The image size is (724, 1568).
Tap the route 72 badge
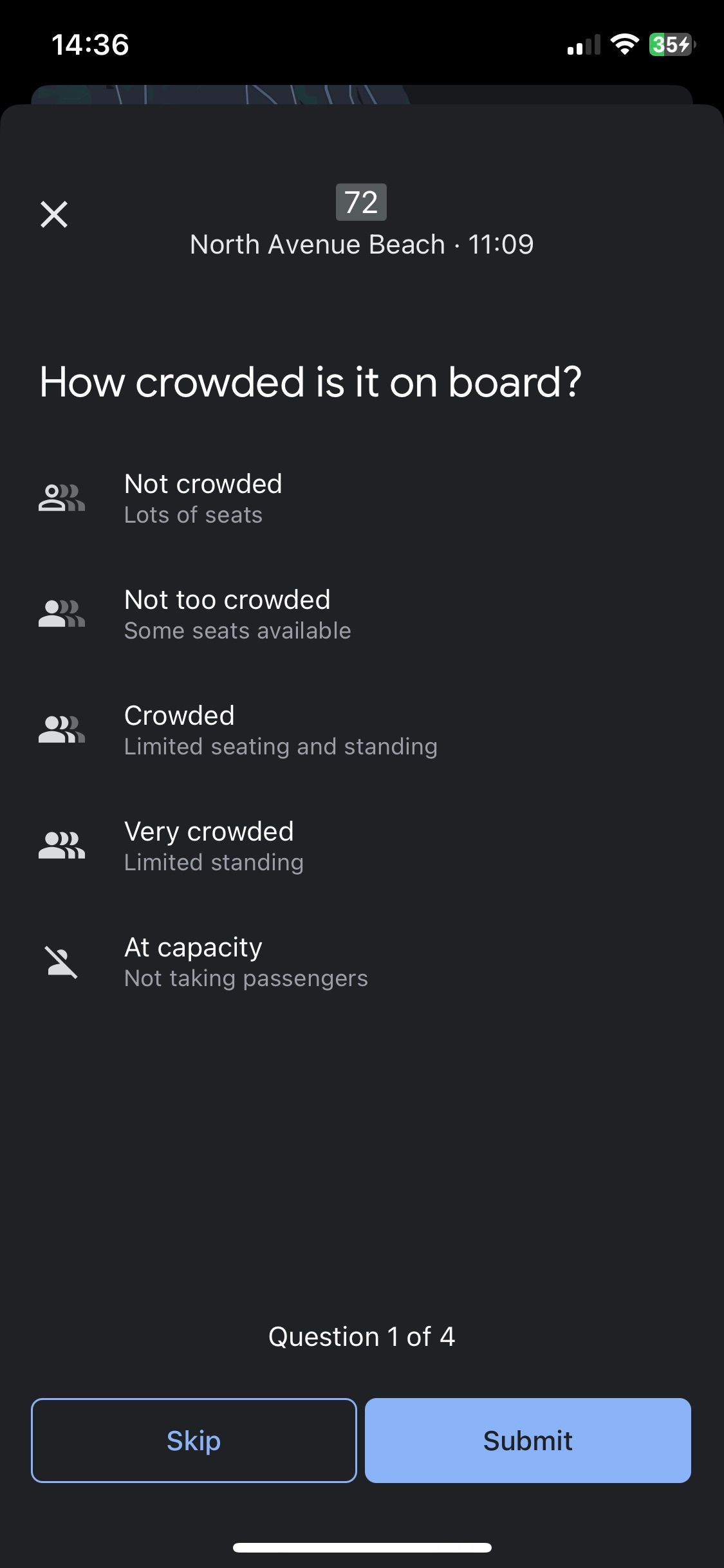(361, 202)
